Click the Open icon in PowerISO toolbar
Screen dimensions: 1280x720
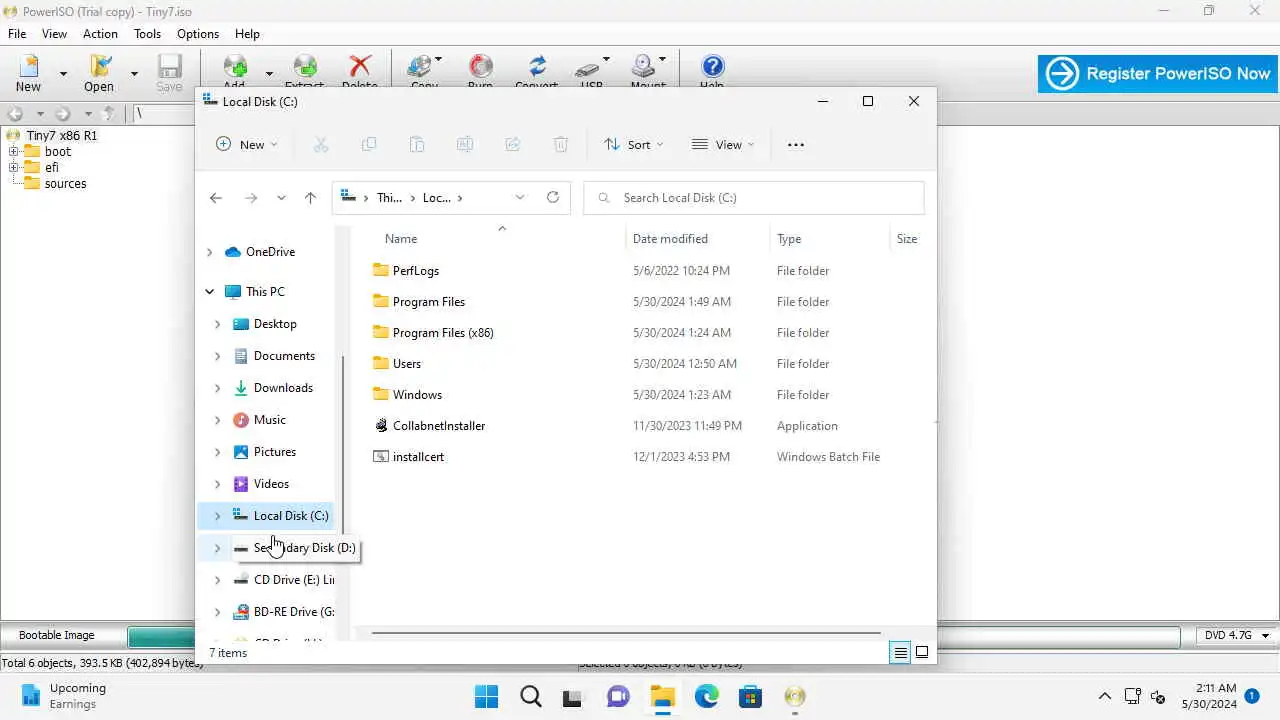coord(100,67)
